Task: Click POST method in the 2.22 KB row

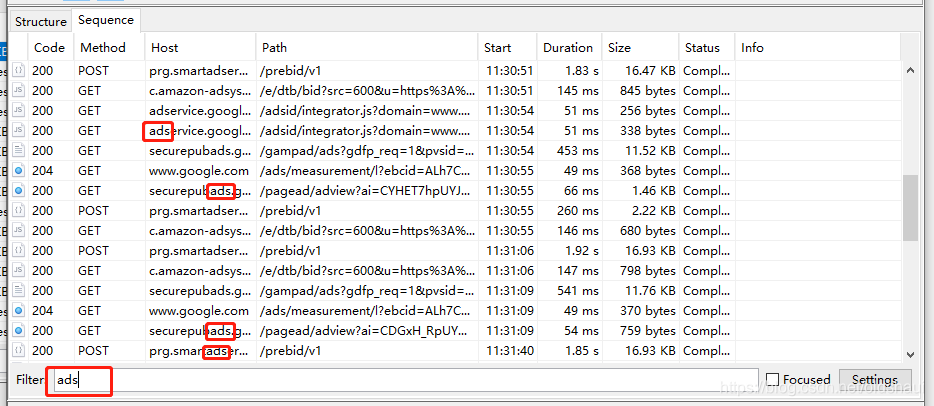Action: 94,211
